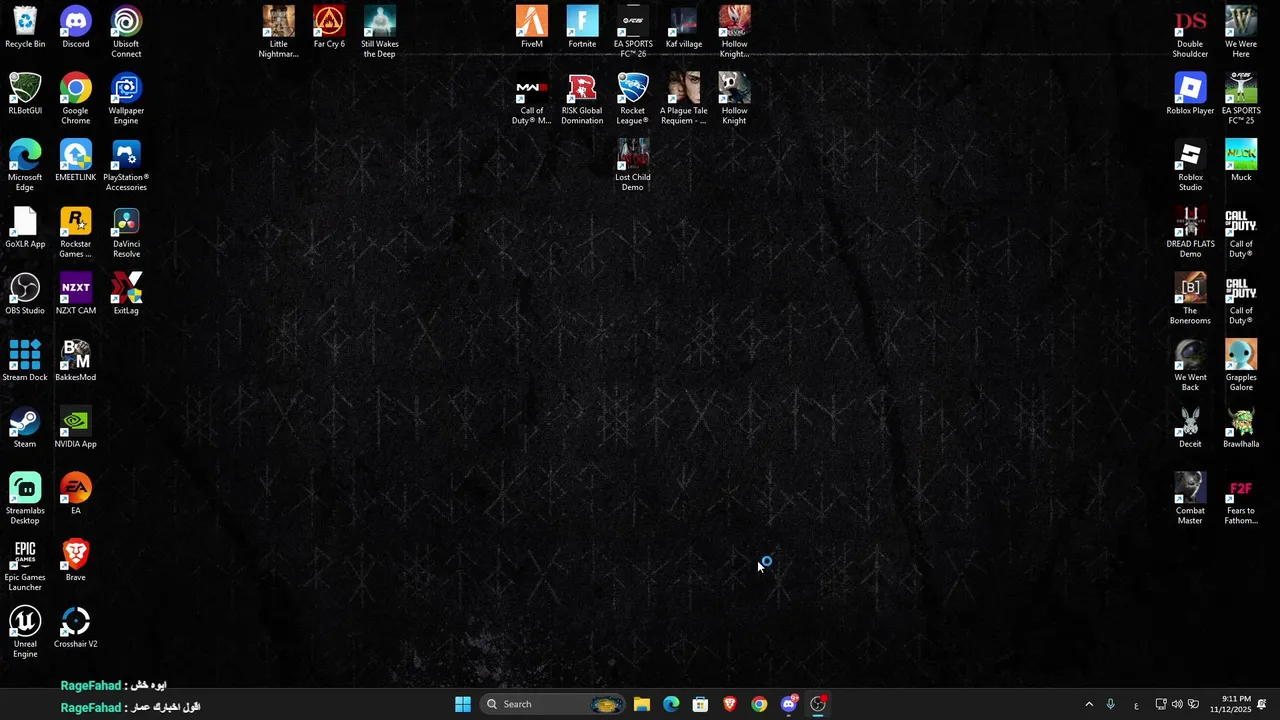
Task: Select We Were Here game icon
Action: pos(1241,33)
